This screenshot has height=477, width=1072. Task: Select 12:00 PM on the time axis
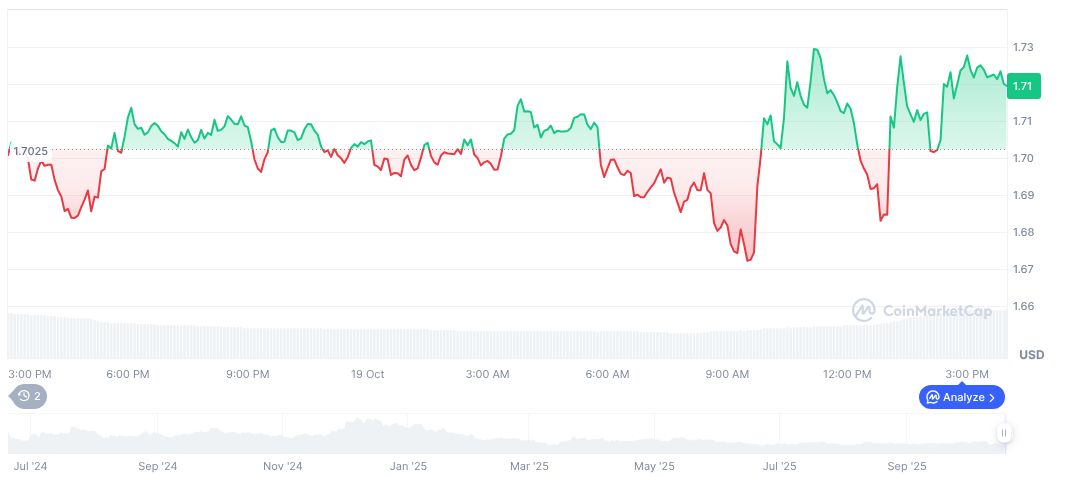(x=847, y=374)
